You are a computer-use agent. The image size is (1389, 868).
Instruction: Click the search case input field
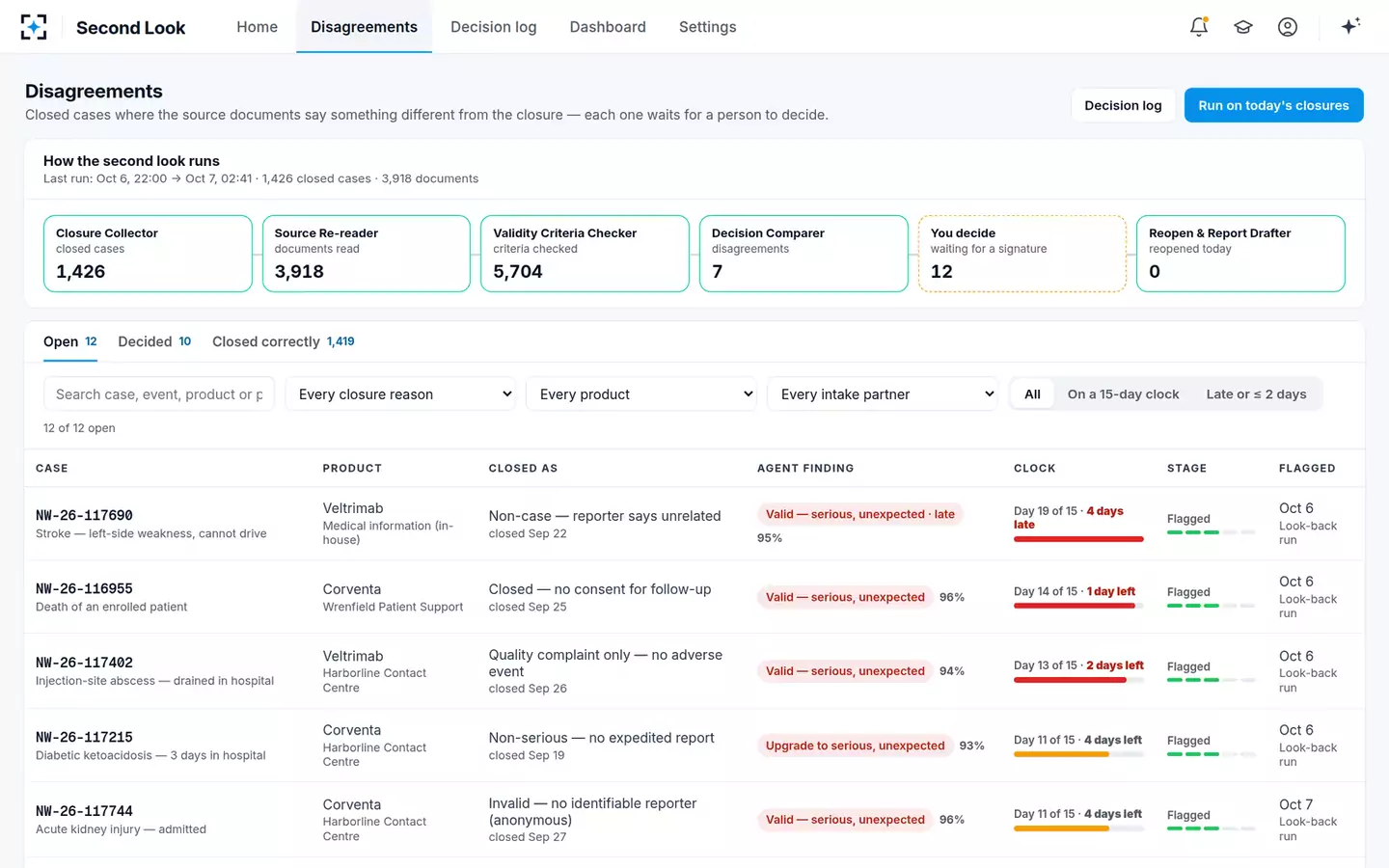point(159,393)
